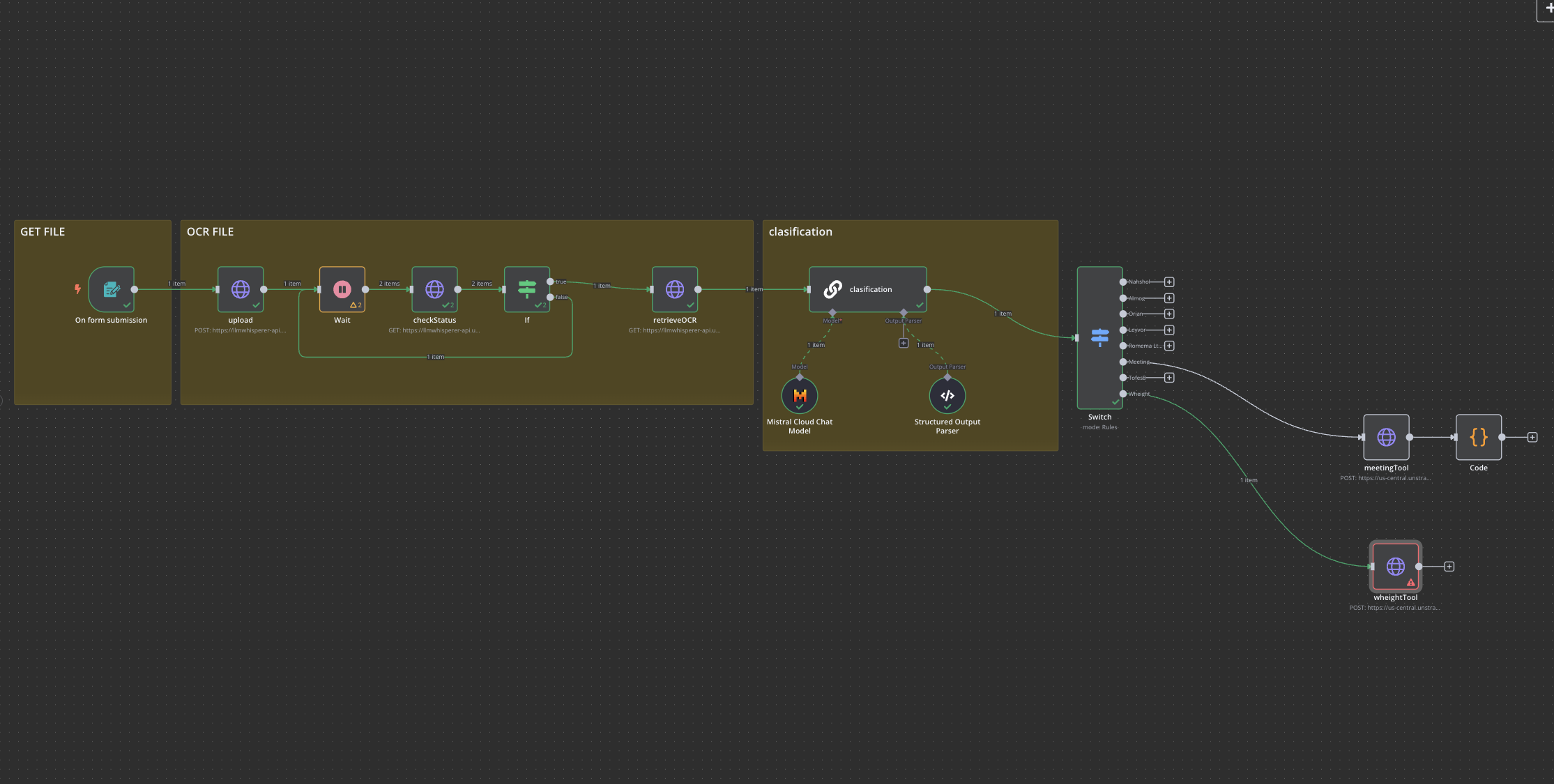Open the Code node
This screenshot has height=784, width=1554.
point(1479,437)
